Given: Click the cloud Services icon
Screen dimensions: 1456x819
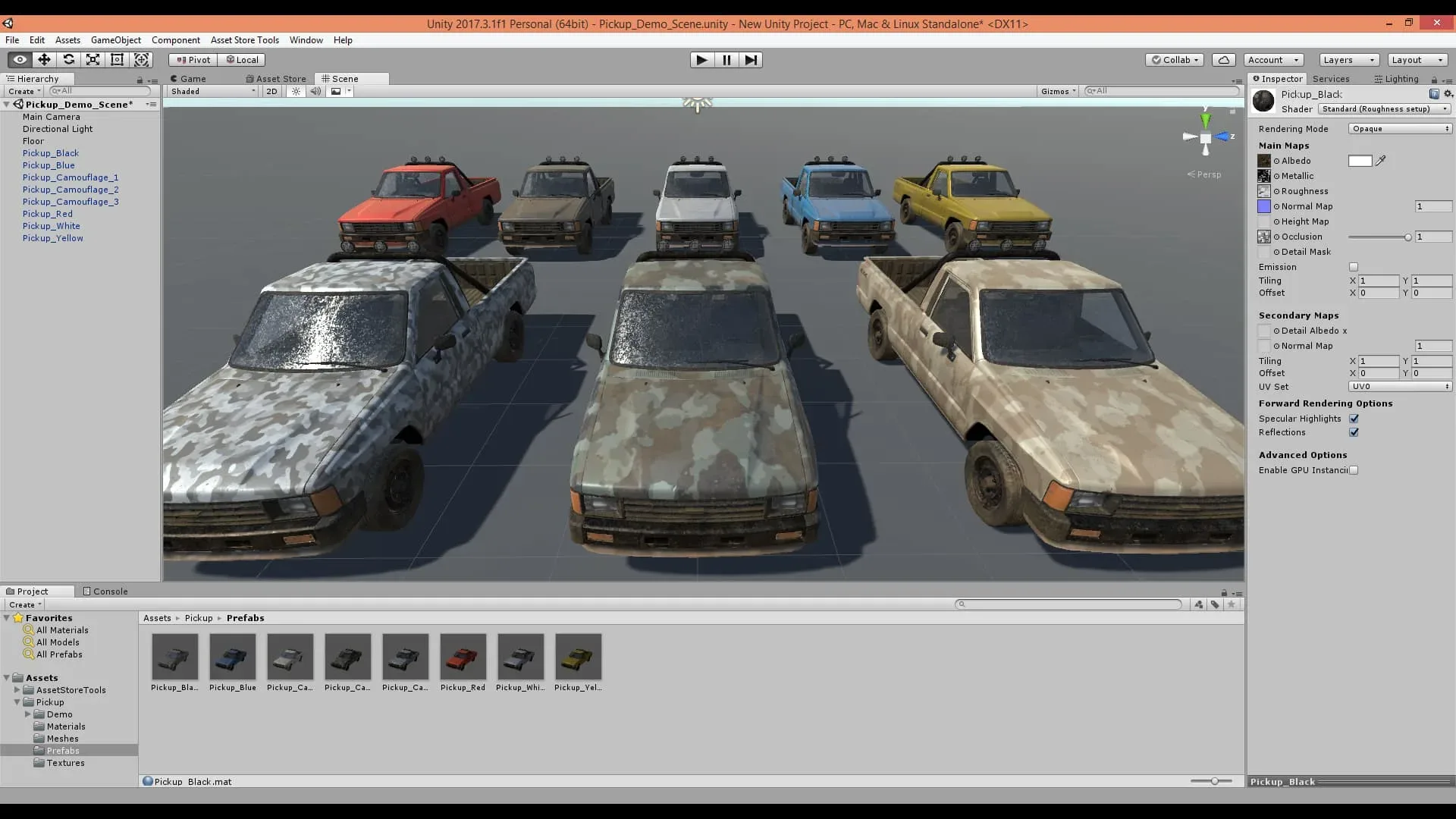Looking at the screenshot, I should point(1224,59).
